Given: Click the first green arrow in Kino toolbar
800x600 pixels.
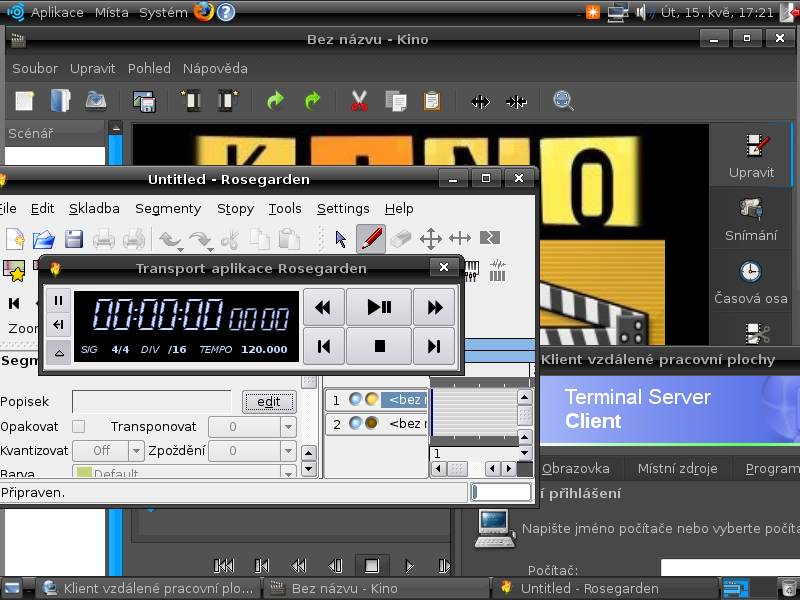Looking at the screenshot, I should (276, 100).
